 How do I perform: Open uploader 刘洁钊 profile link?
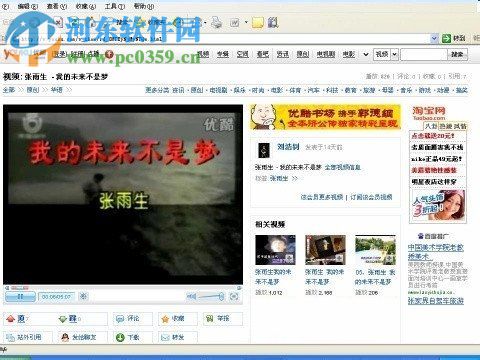coord(288,147)
